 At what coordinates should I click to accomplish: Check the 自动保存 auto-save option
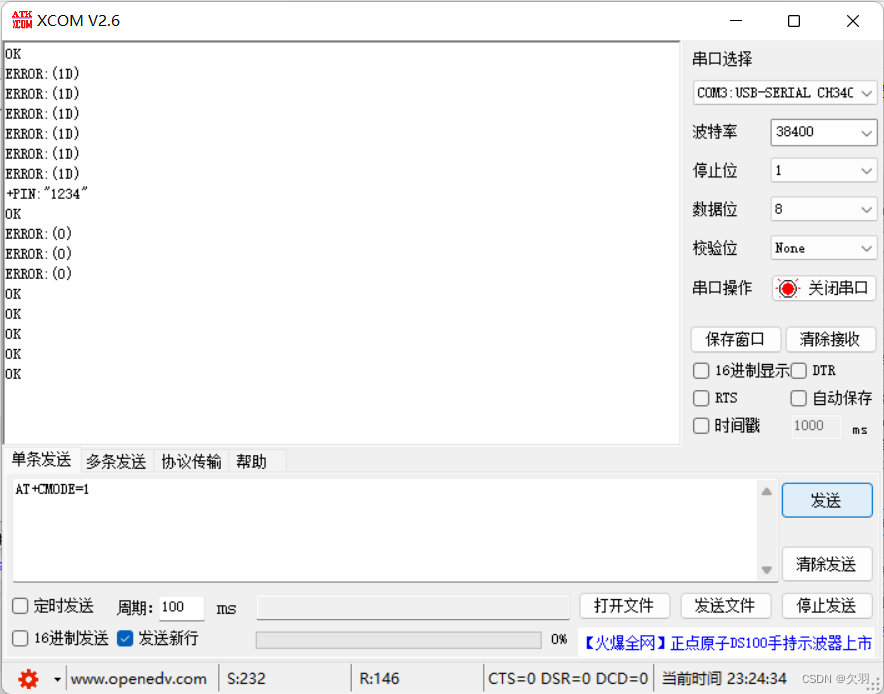[799, 398]
